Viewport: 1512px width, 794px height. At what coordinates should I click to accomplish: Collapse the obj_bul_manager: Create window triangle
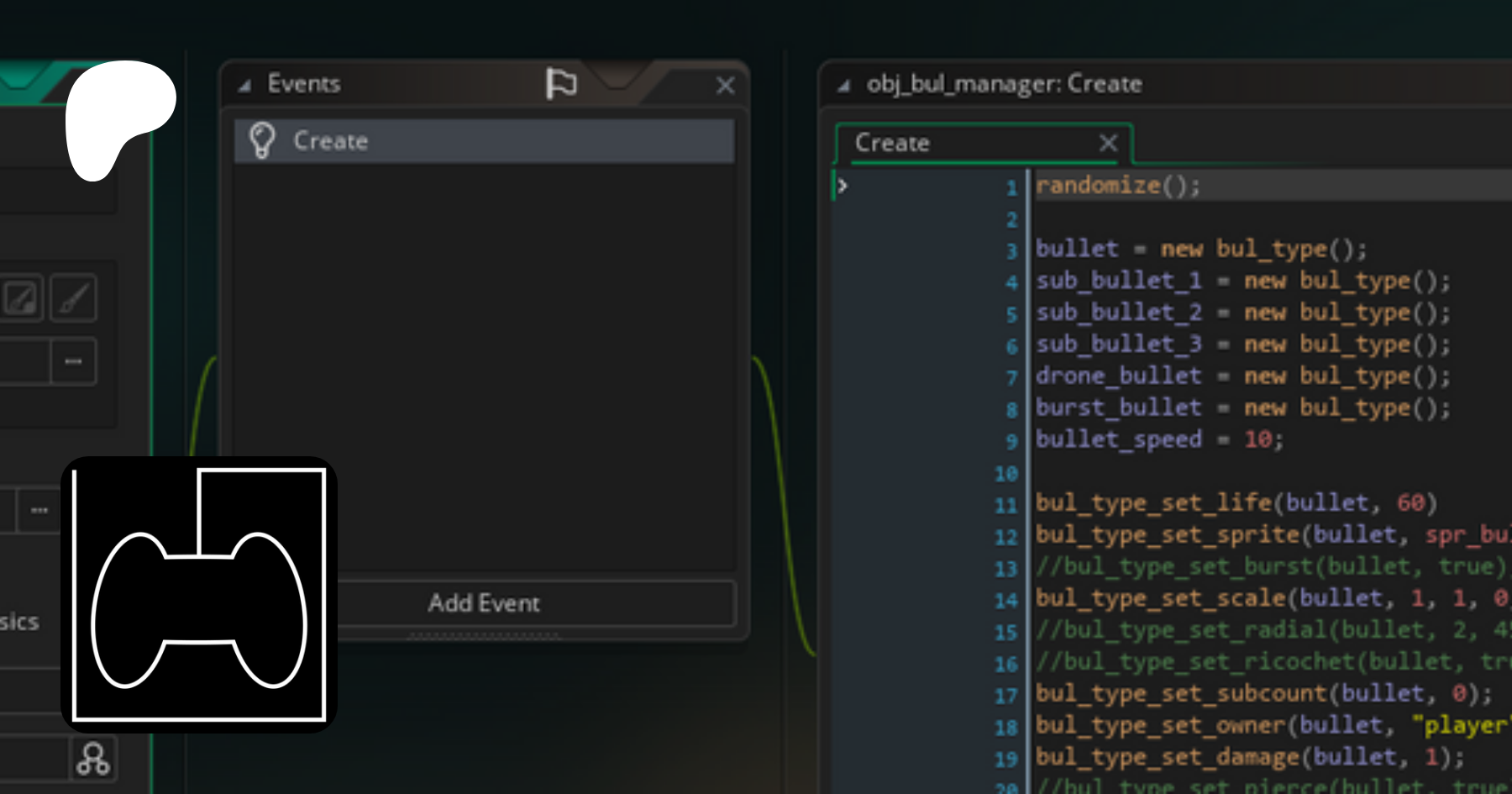tap(843, 85)
